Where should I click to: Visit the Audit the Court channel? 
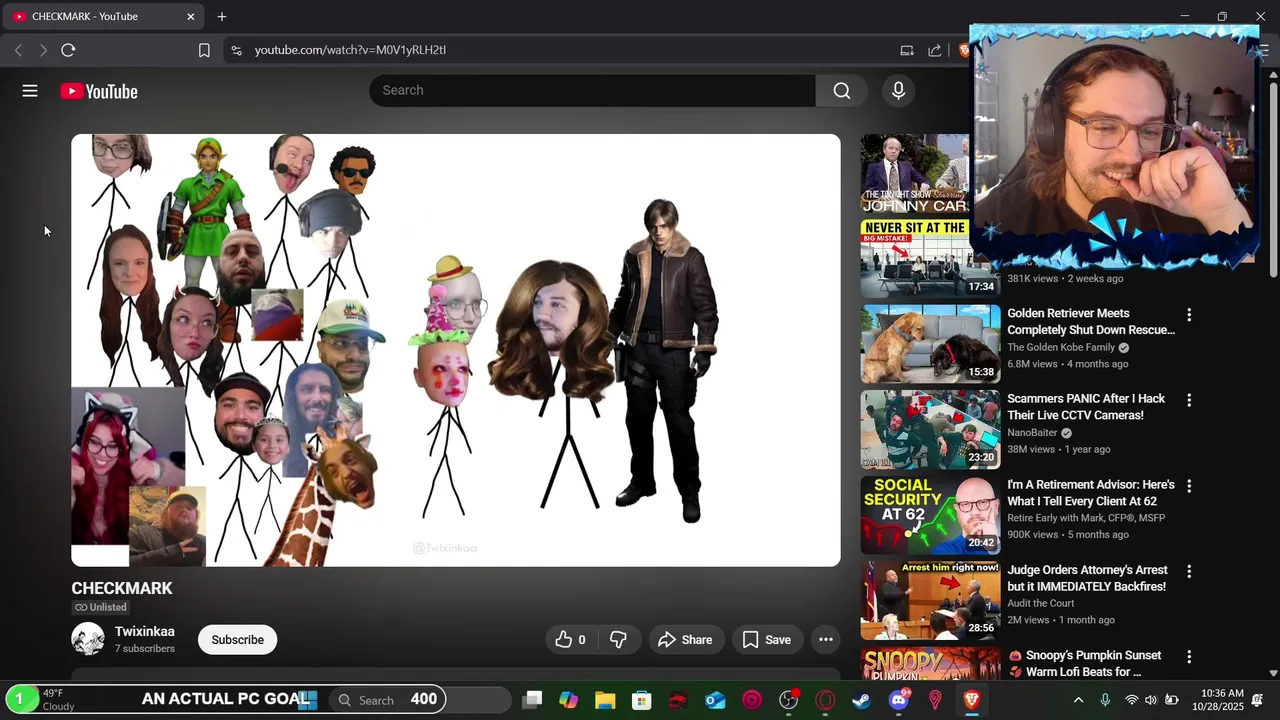[1041, 603]
